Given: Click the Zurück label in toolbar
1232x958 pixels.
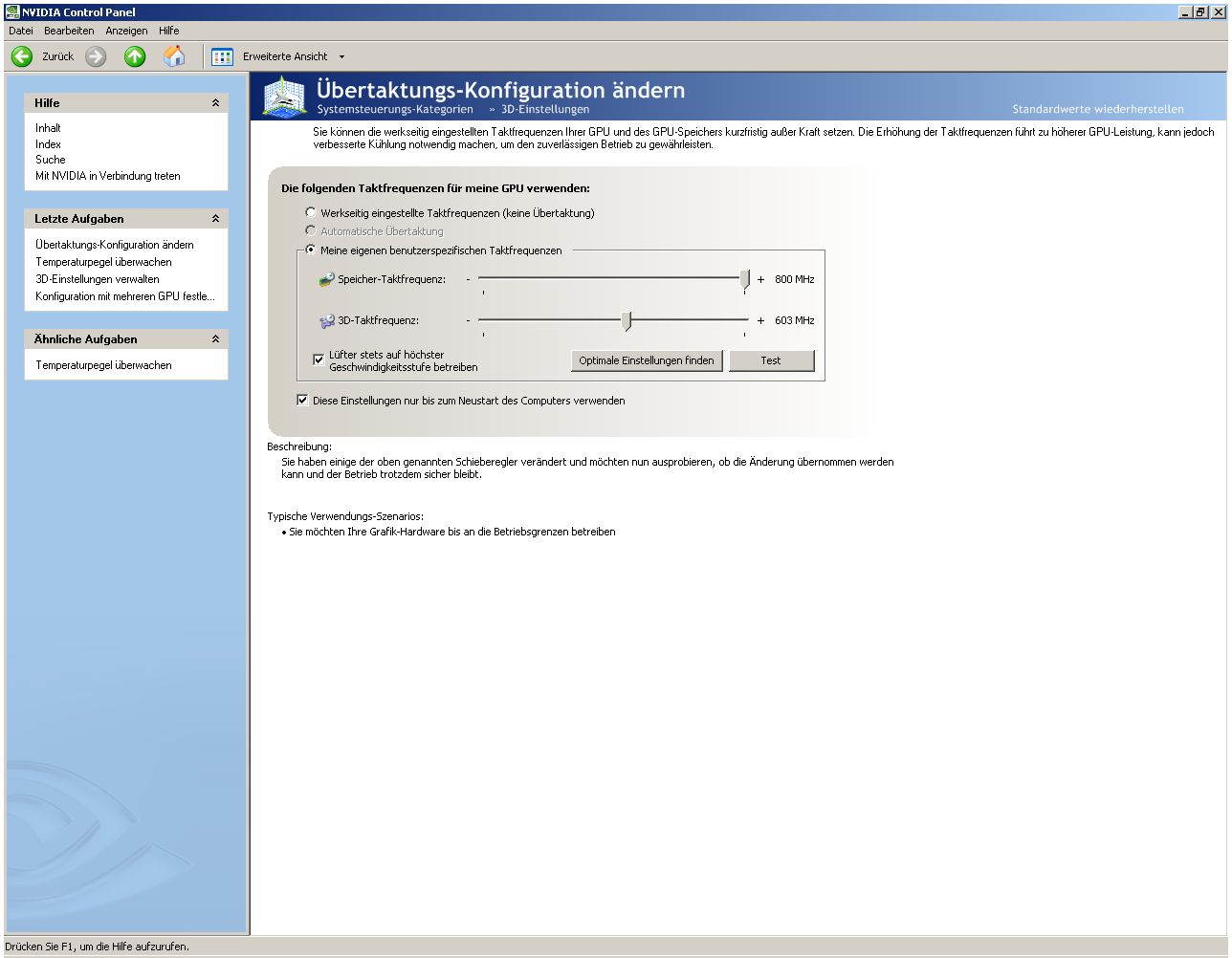Looking at the screenshot, I should point(57,56).
